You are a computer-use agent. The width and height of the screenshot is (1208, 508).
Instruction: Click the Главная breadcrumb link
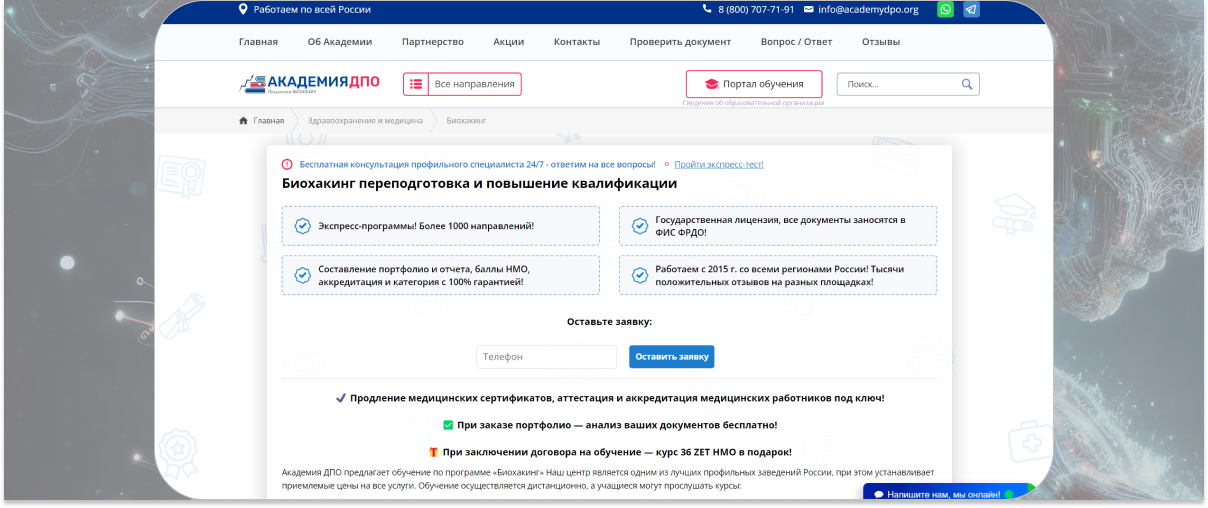[269, 120]
